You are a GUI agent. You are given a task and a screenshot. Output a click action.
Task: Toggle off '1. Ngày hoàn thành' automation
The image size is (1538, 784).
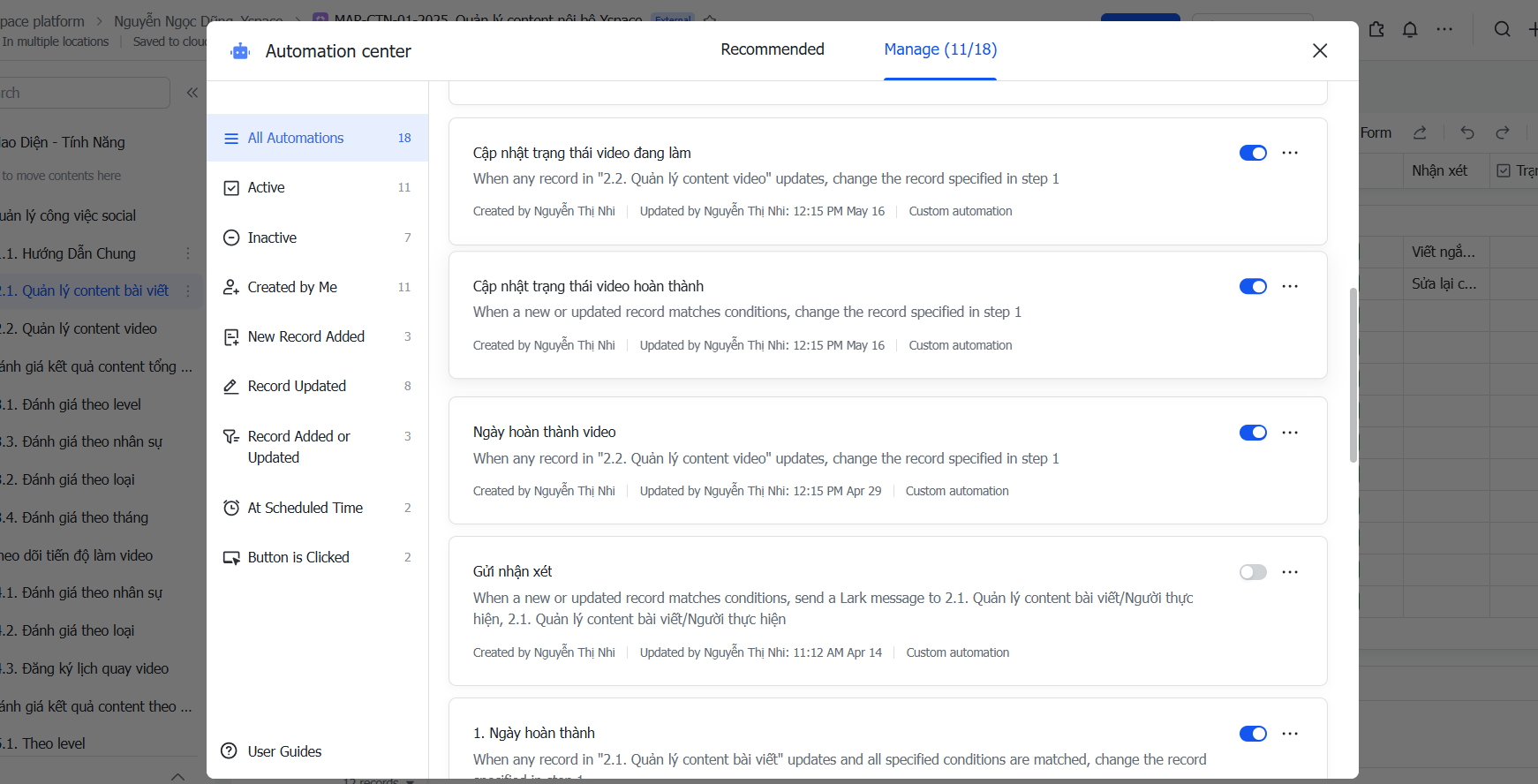(x=1253, y=734)
